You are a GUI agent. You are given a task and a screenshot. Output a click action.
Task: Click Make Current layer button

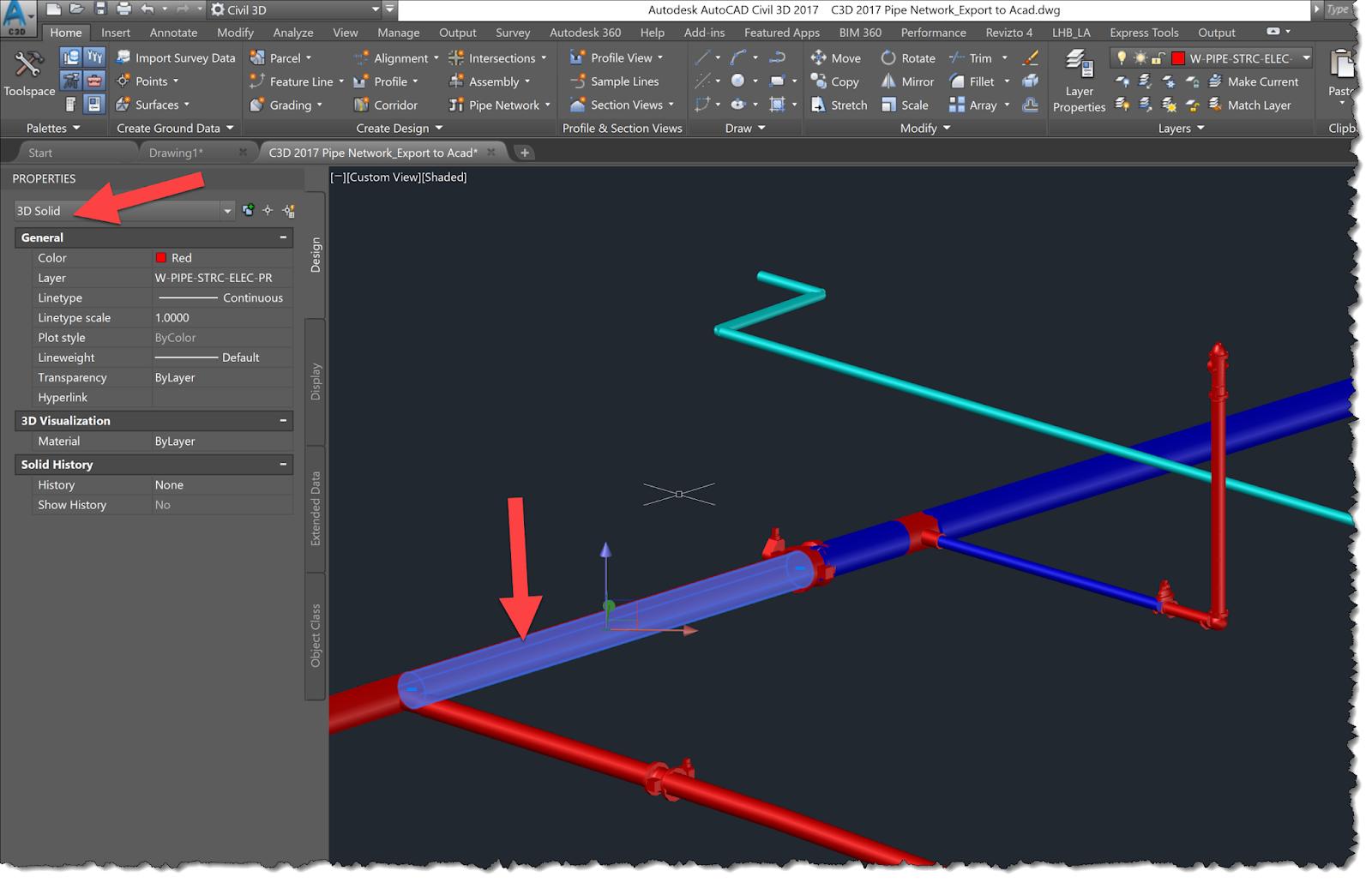coord(1253,81)
